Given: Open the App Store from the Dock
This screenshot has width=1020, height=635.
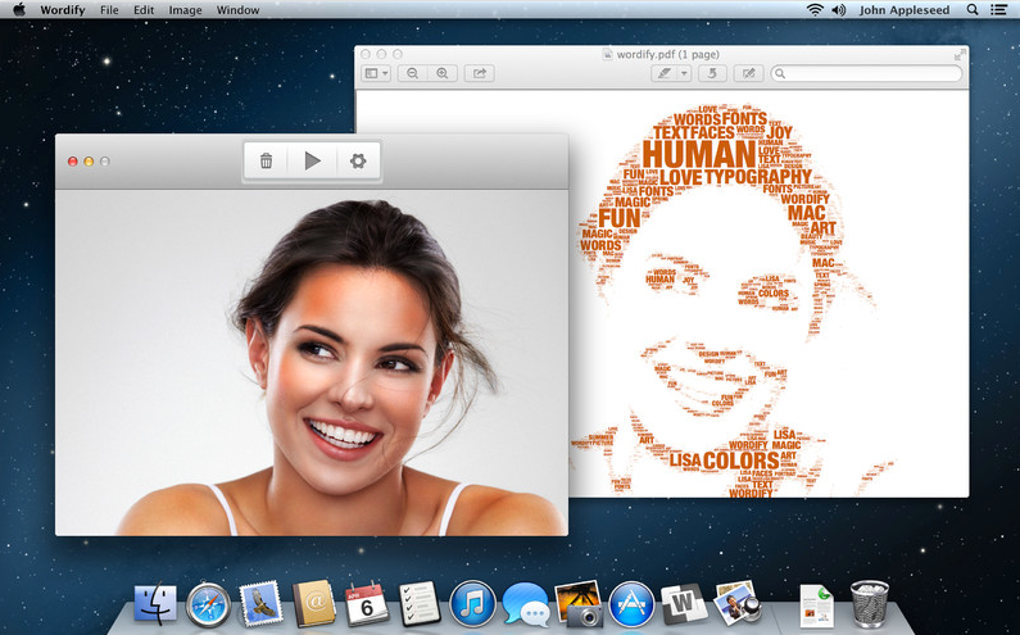Looking at the screenshot, I should (x=631, y=604).
